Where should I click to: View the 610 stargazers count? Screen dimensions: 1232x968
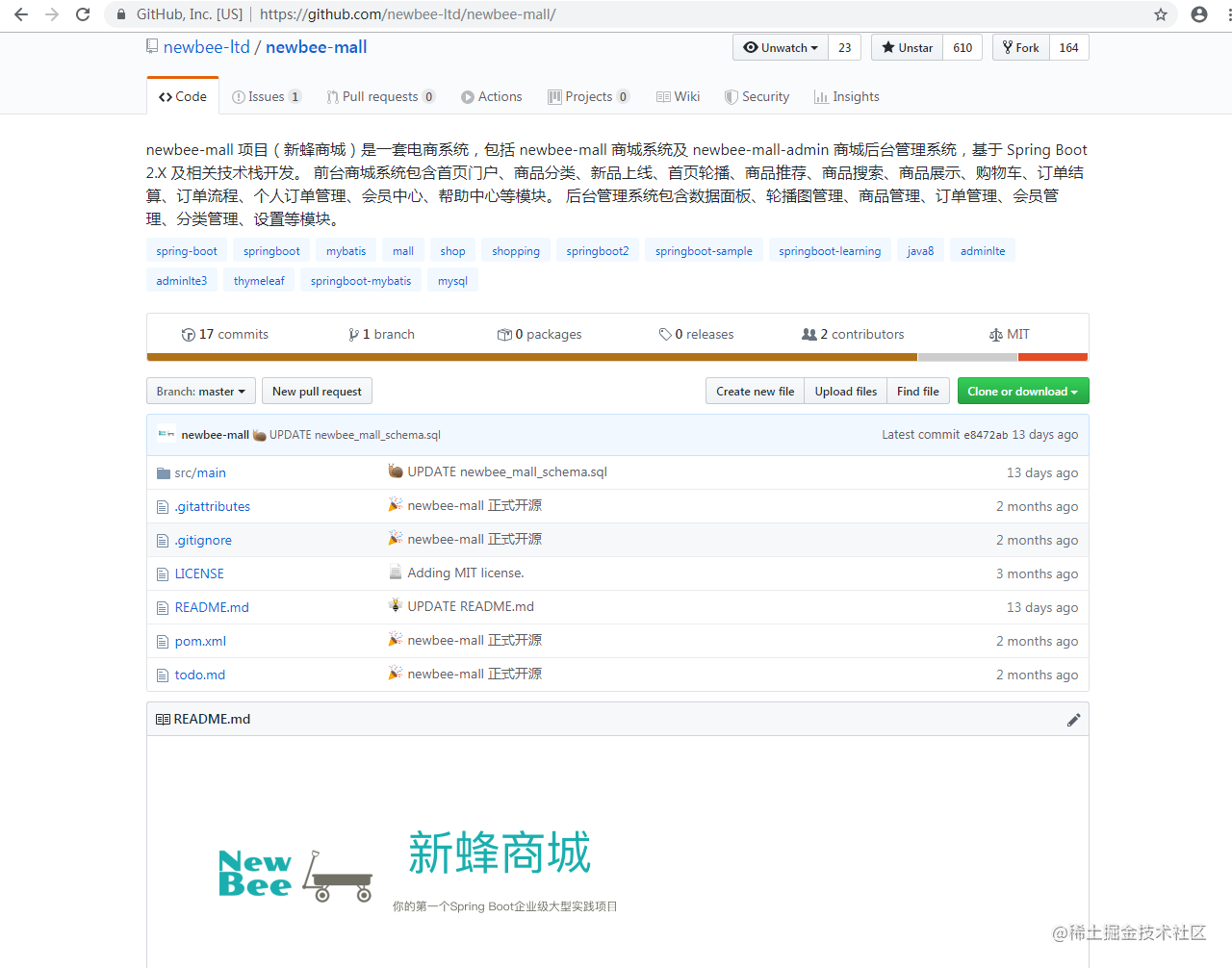pos(962,48)
